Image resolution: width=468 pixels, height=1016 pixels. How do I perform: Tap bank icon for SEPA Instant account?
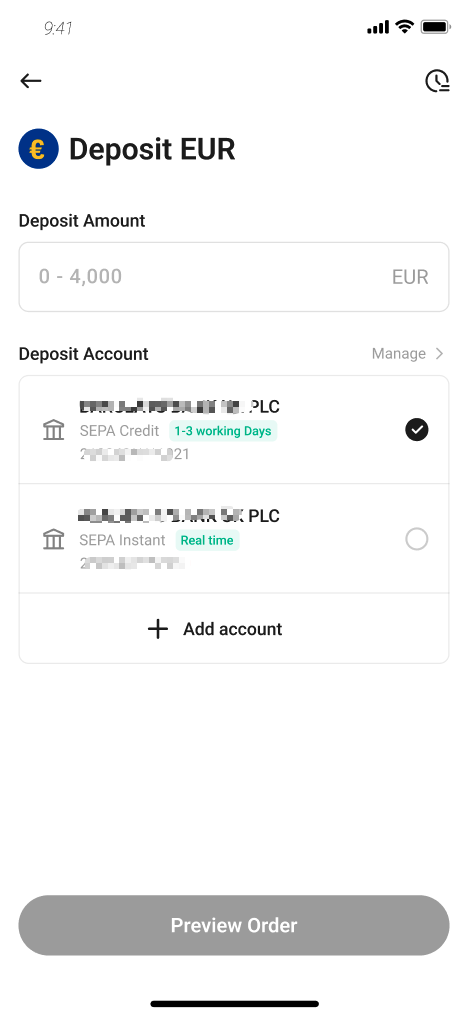click(x=53, y=539)
